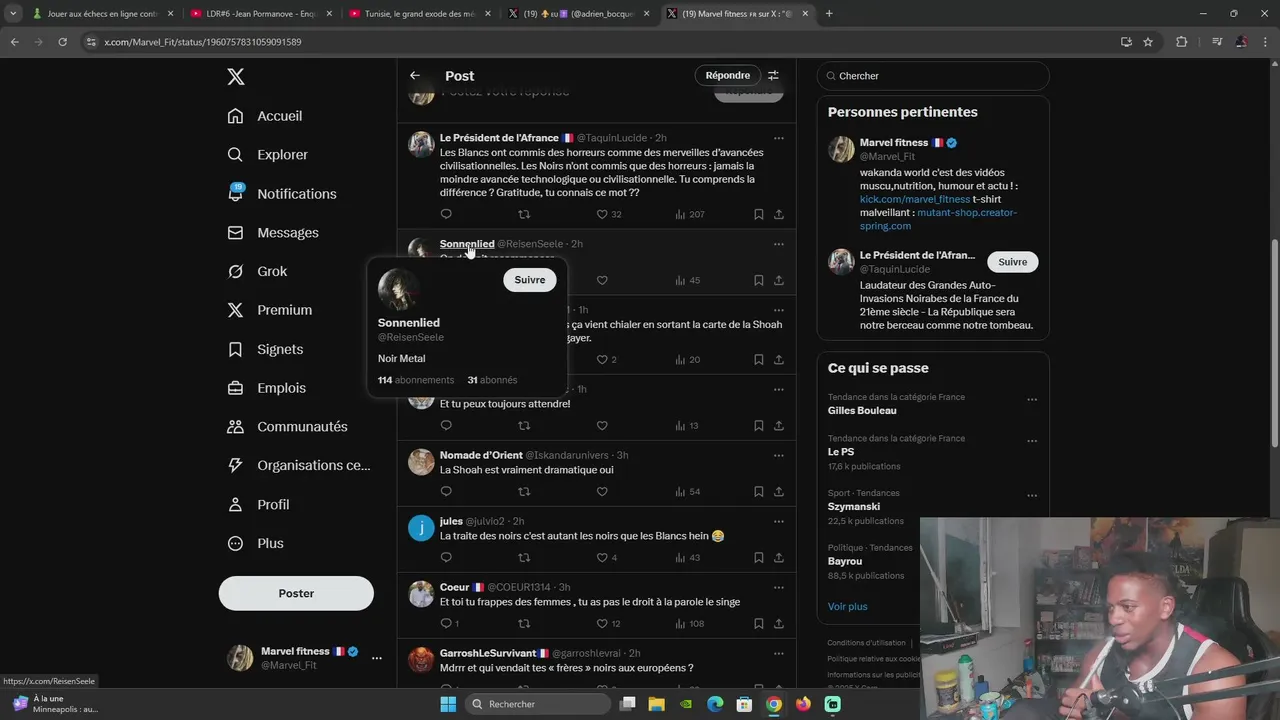The image size is (1280, 720).
Task: Open more options on Le Président reply
Action: click(x=779, y=138)
